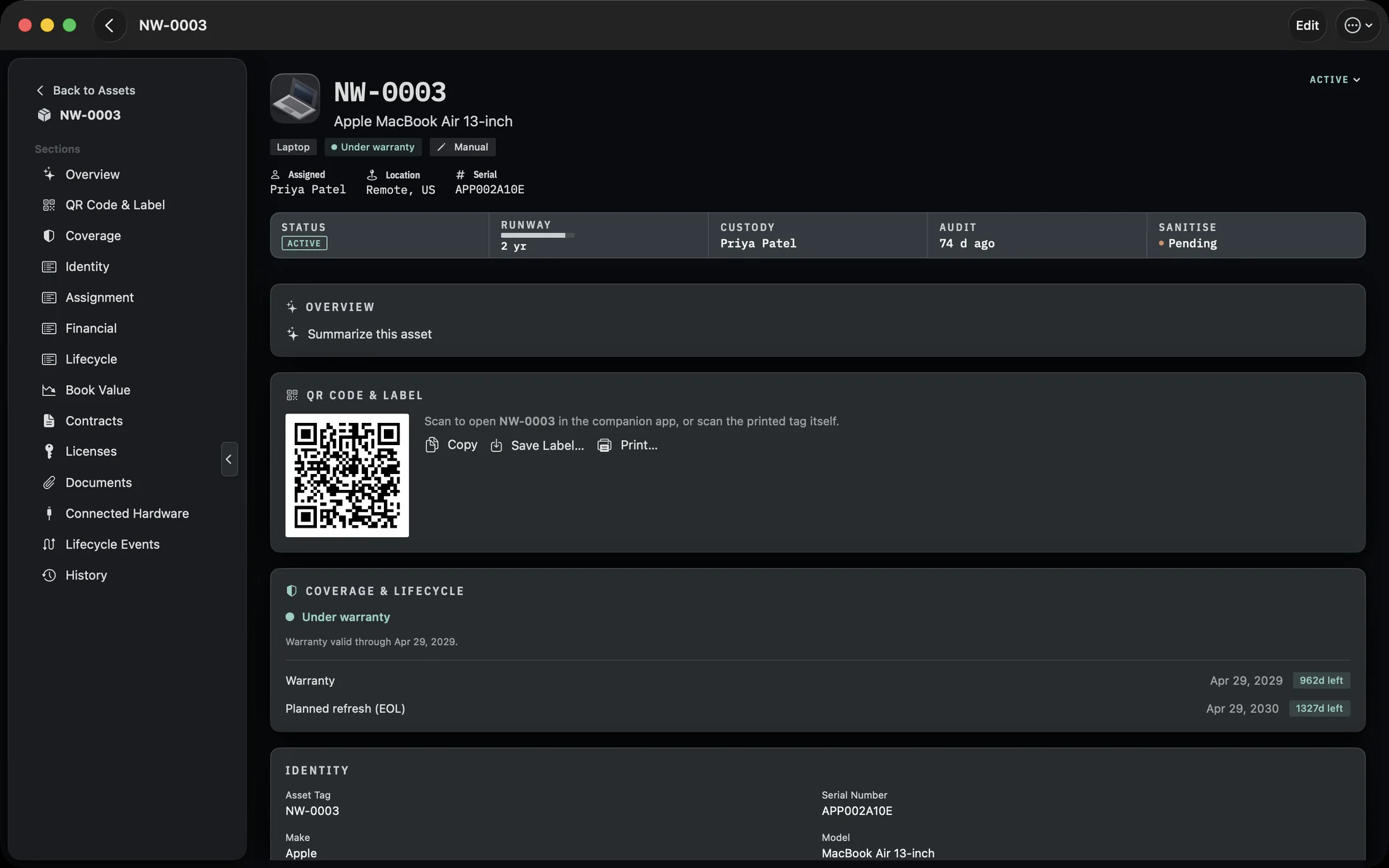Click the Sanitise Pending status
Screen dimensions: 1389x868
click(x=1187, y=244)
